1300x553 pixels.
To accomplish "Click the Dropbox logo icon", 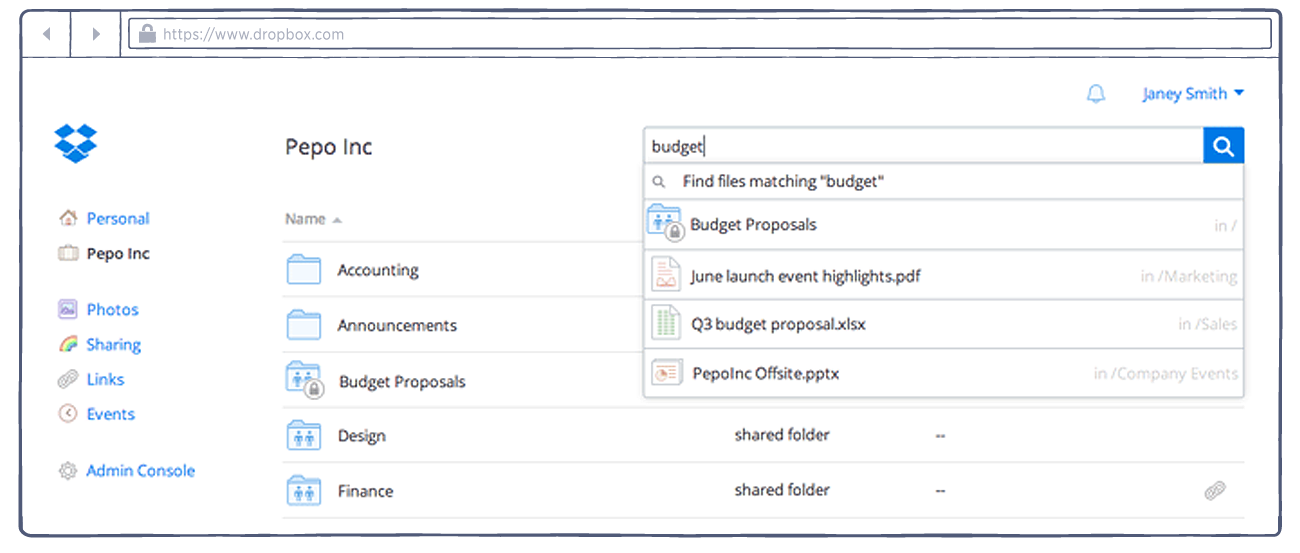I will tap(76, 144).
